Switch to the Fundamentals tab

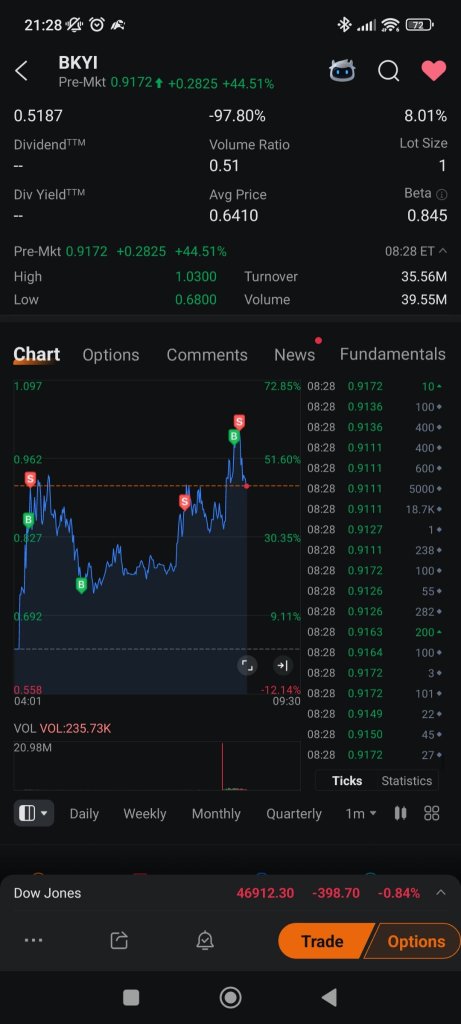pos(392,354)
